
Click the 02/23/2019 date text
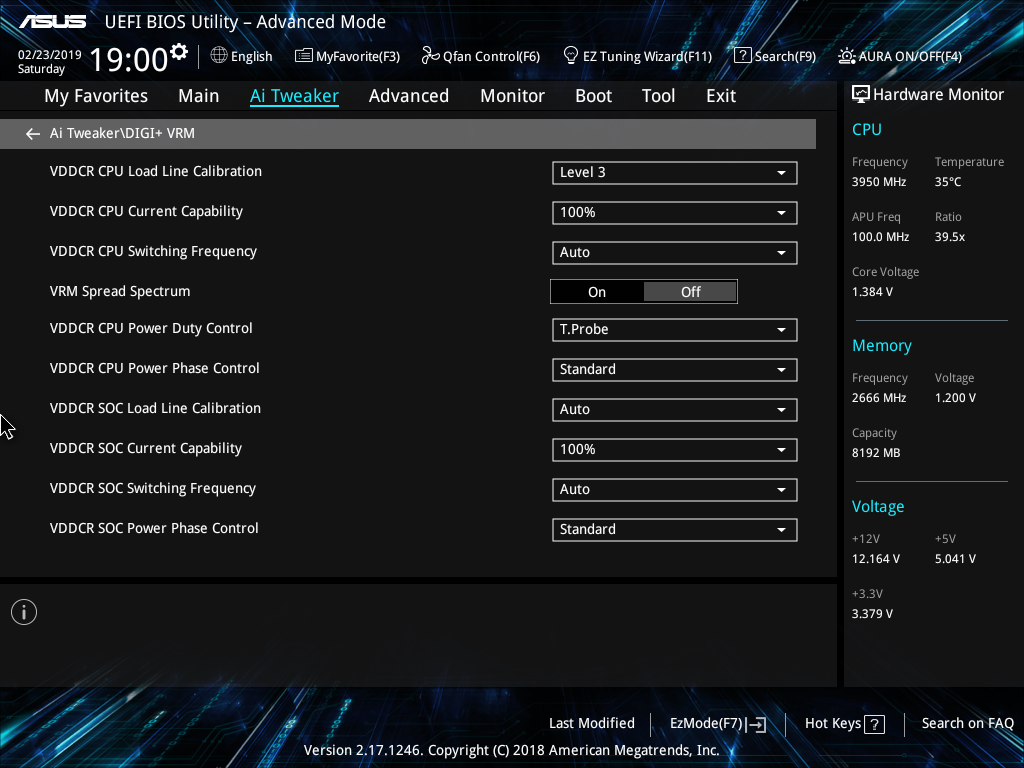(50, 55)
